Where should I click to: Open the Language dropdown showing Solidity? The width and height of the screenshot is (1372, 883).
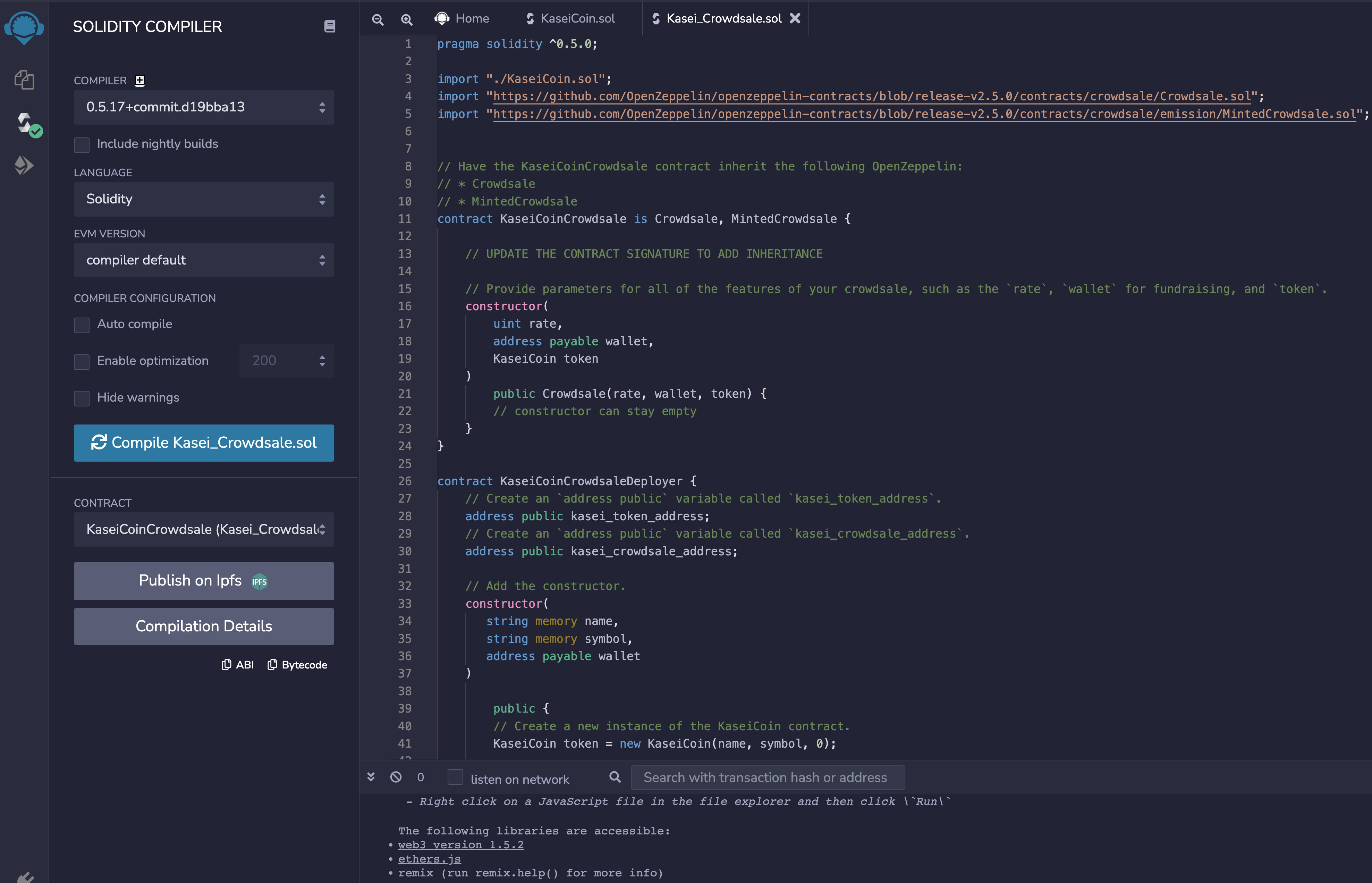[x=204, y=200]
